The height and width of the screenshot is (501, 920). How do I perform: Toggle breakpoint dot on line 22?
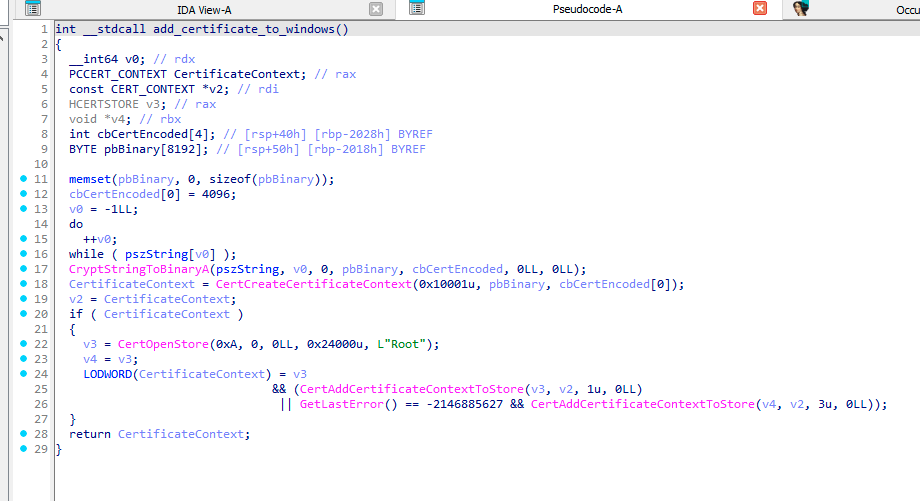click(x=23, y=343)
